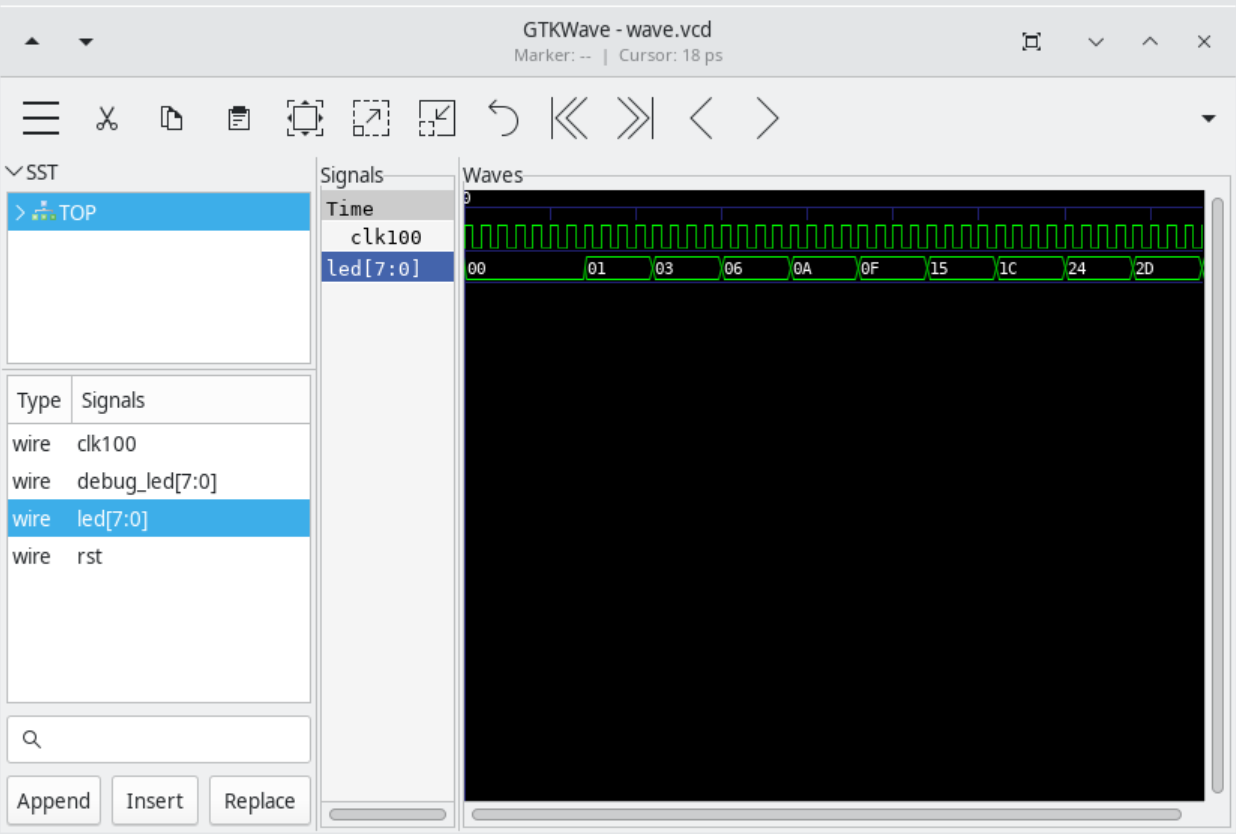Click the Zoom Out icon

437,118
